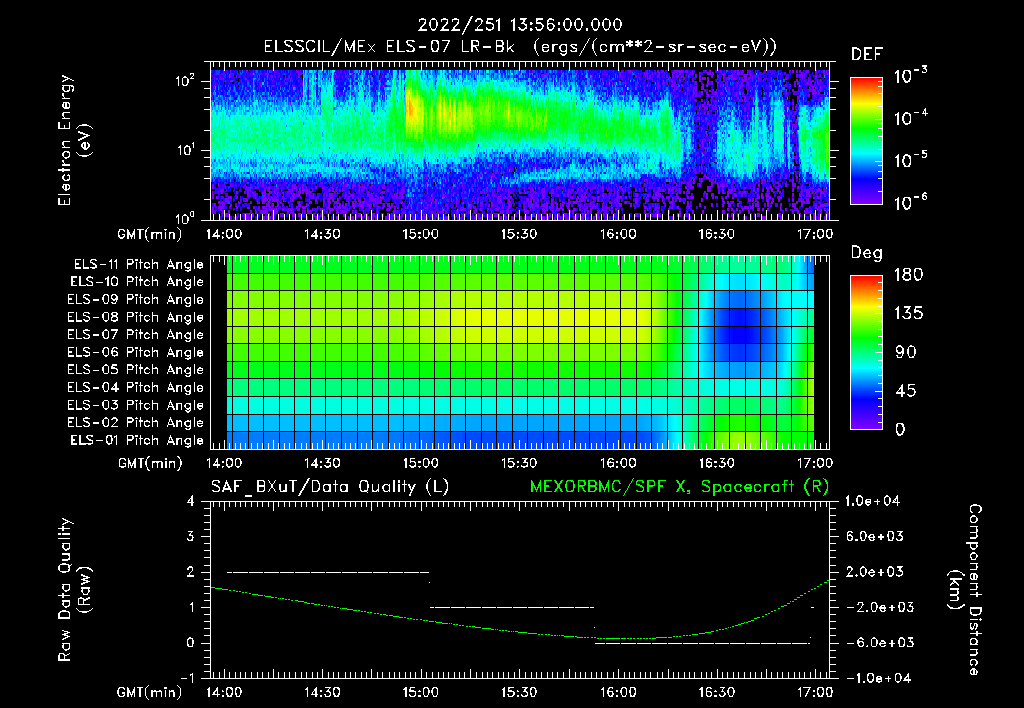1024x708 pixels.
Task: Click the ELS-05 Pitch Angle row label
Action: click(x=135, y=370)
